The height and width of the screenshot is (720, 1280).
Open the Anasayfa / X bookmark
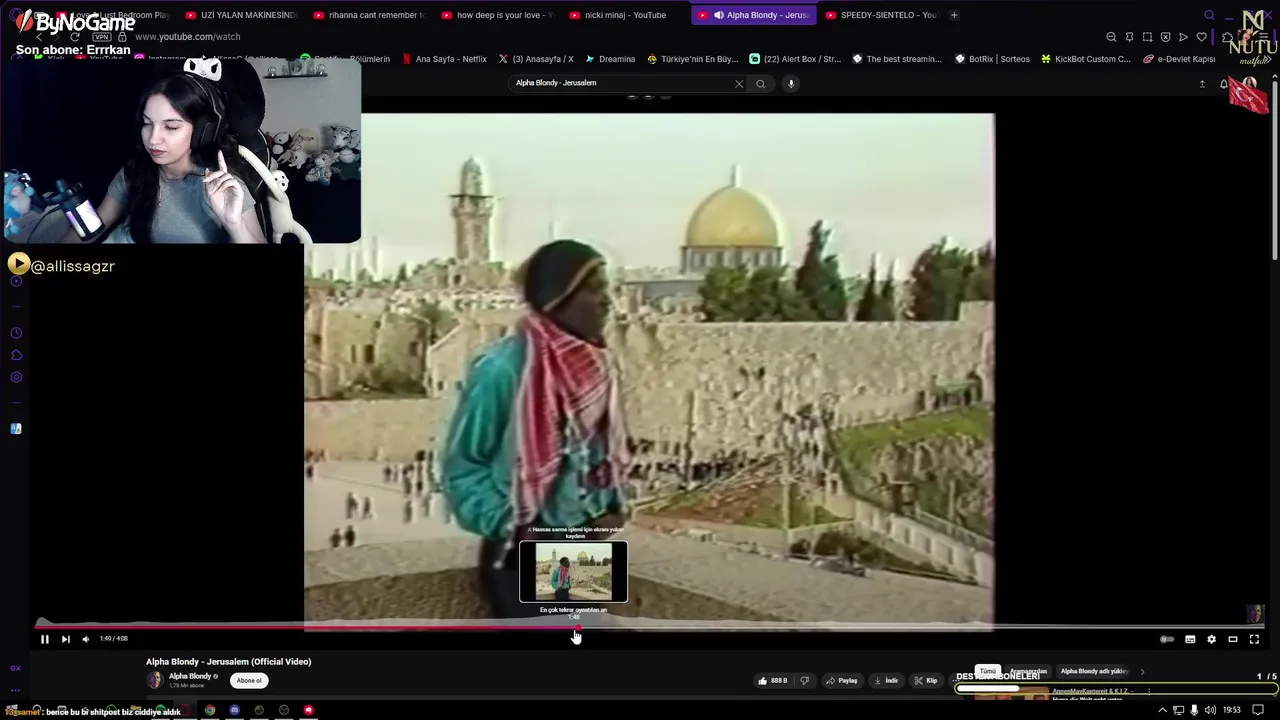pos(536,59)
